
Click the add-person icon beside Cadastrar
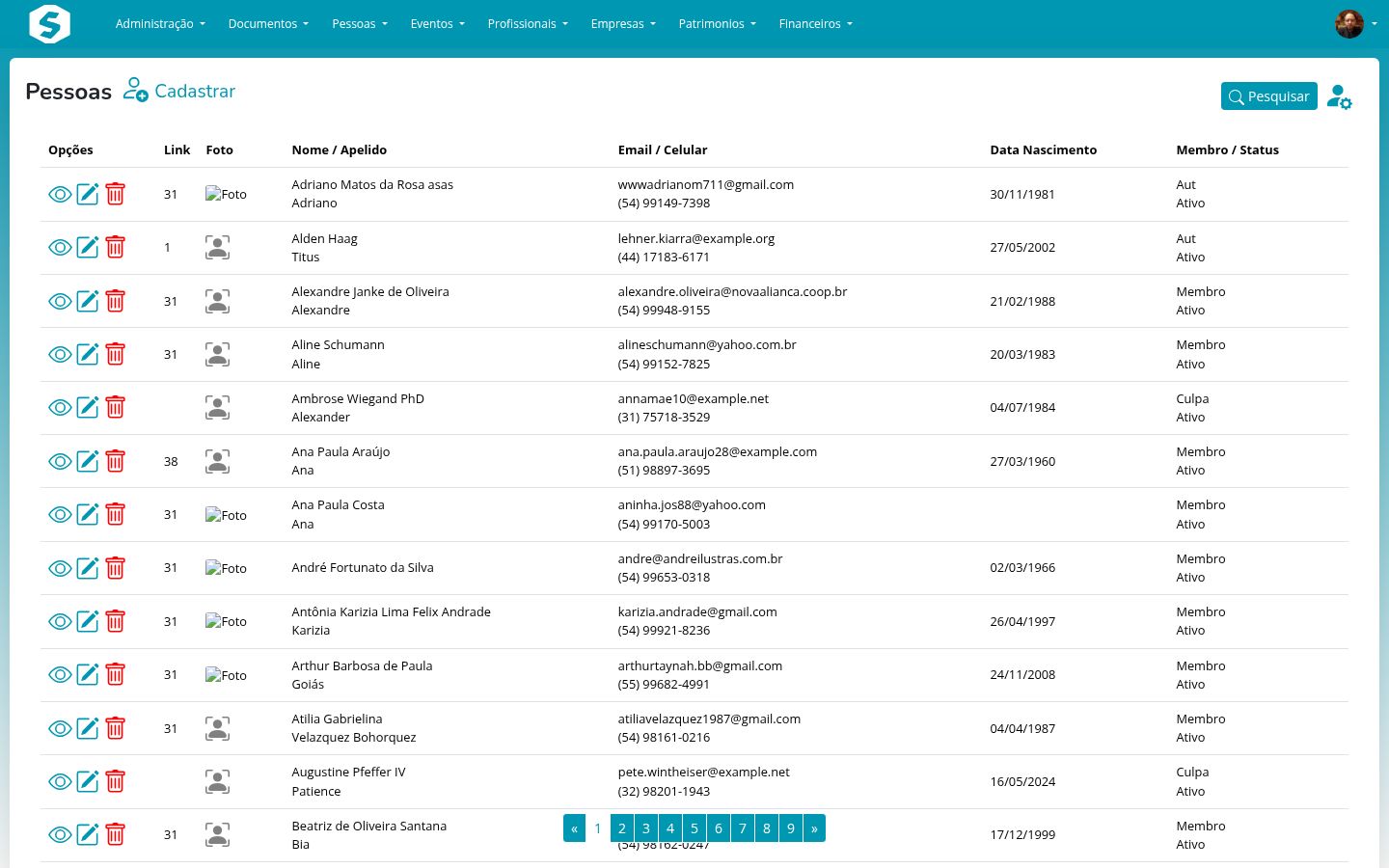click(x=136, y=91)
